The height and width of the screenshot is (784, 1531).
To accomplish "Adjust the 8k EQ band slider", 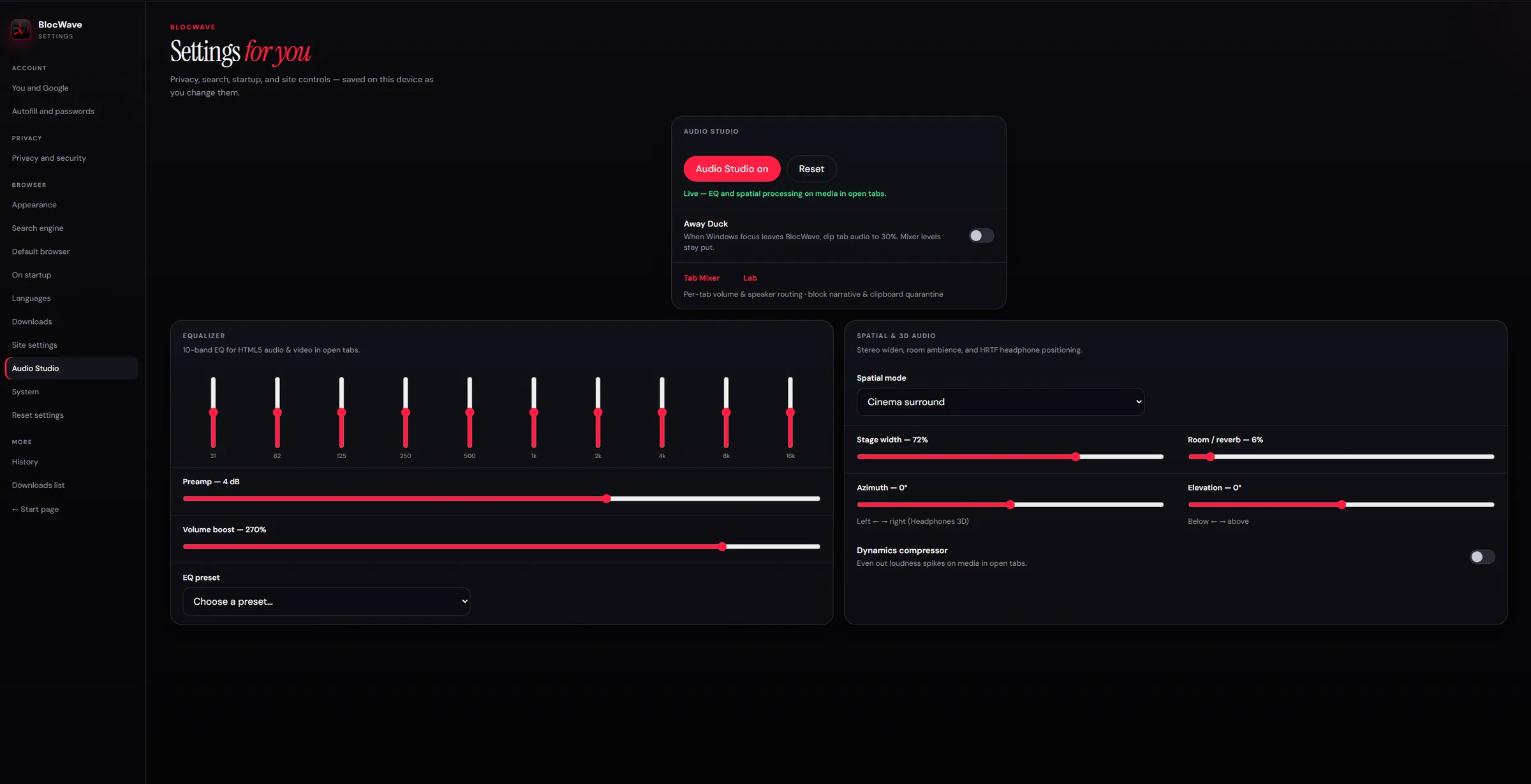I will pos(726,412).
